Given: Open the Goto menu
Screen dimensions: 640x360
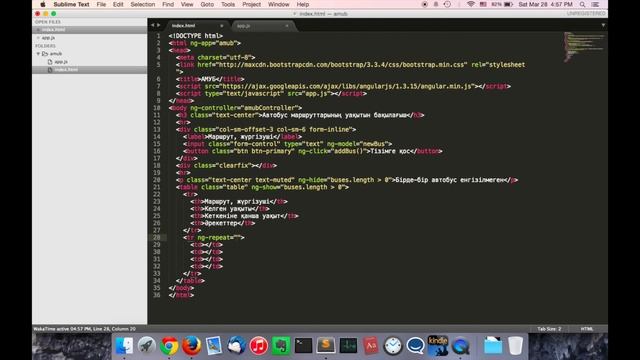Looking at the screenshot, I should pyautogui.click(x=207, y=4).
